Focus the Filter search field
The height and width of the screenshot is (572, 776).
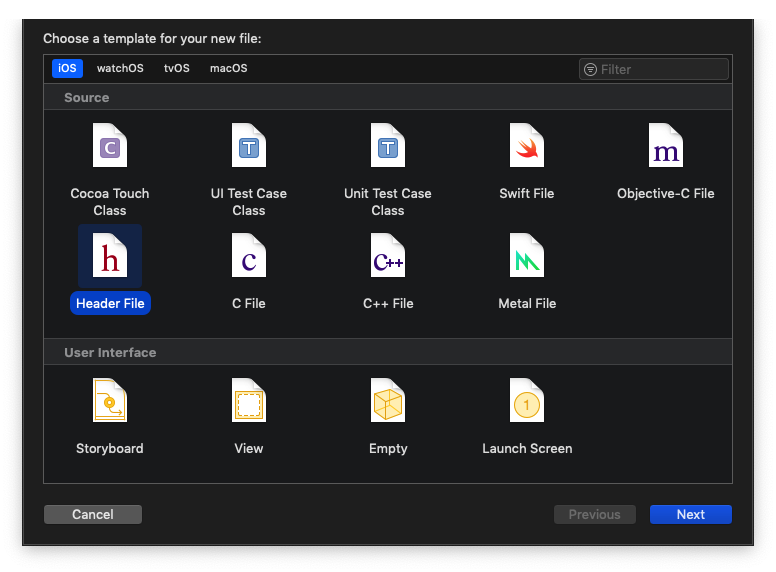660,69
